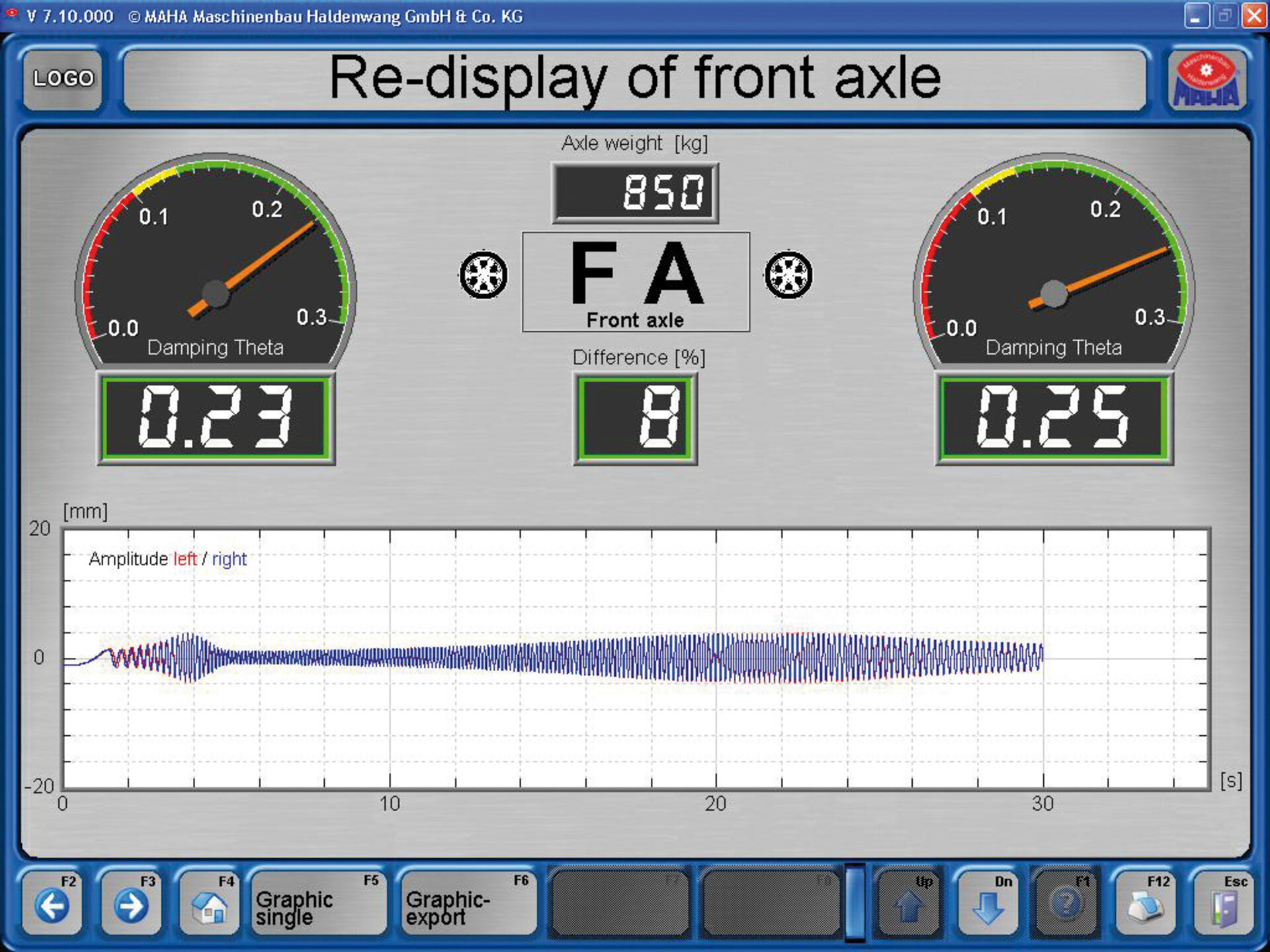
Task: Click the F2 back arrow button
Action: 52,904
